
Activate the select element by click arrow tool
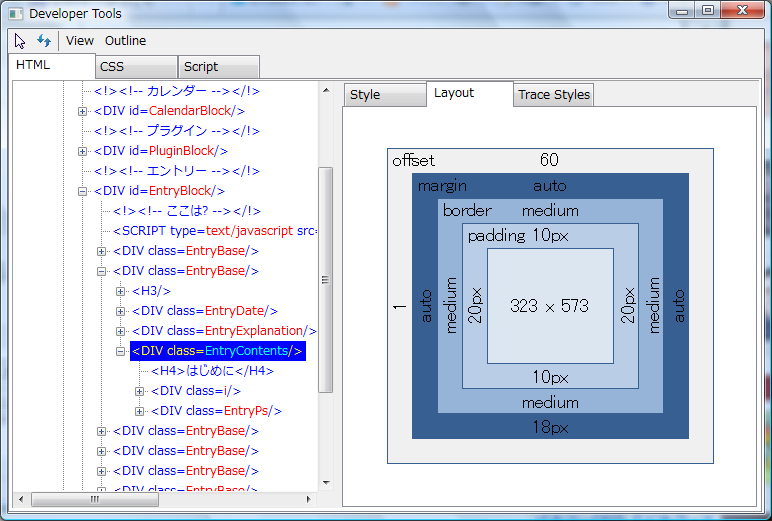(x=20, y=41)
